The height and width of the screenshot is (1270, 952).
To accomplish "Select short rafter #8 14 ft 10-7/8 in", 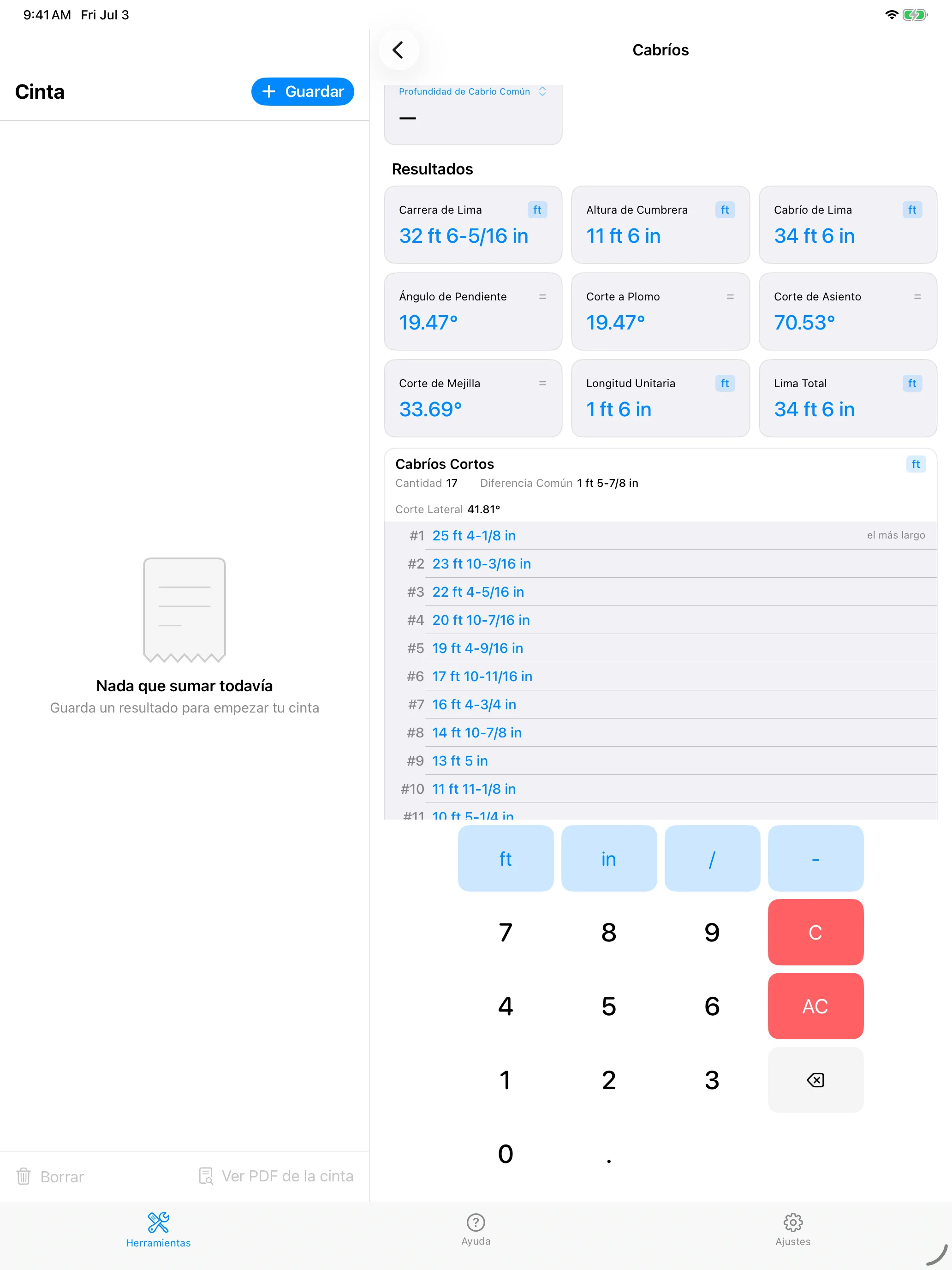I will pos(660,733).
